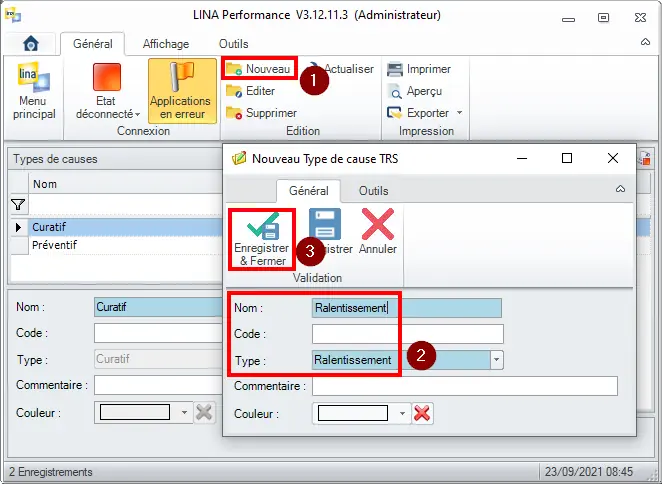Expand the Exporter dropdown arrow
662x484 pixels.
(459, 113)
